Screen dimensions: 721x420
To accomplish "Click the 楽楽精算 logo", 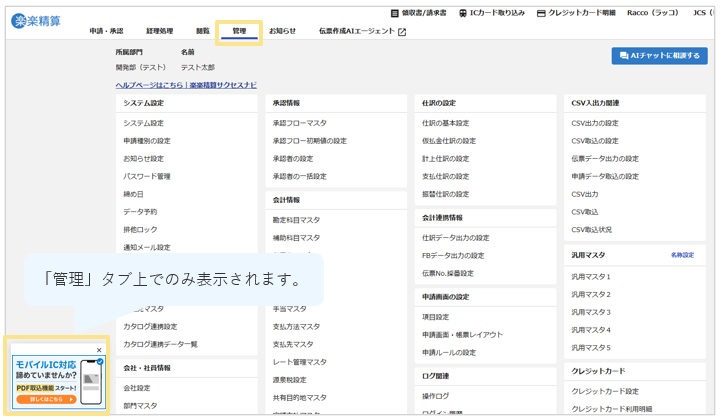I will click(36, 21).
